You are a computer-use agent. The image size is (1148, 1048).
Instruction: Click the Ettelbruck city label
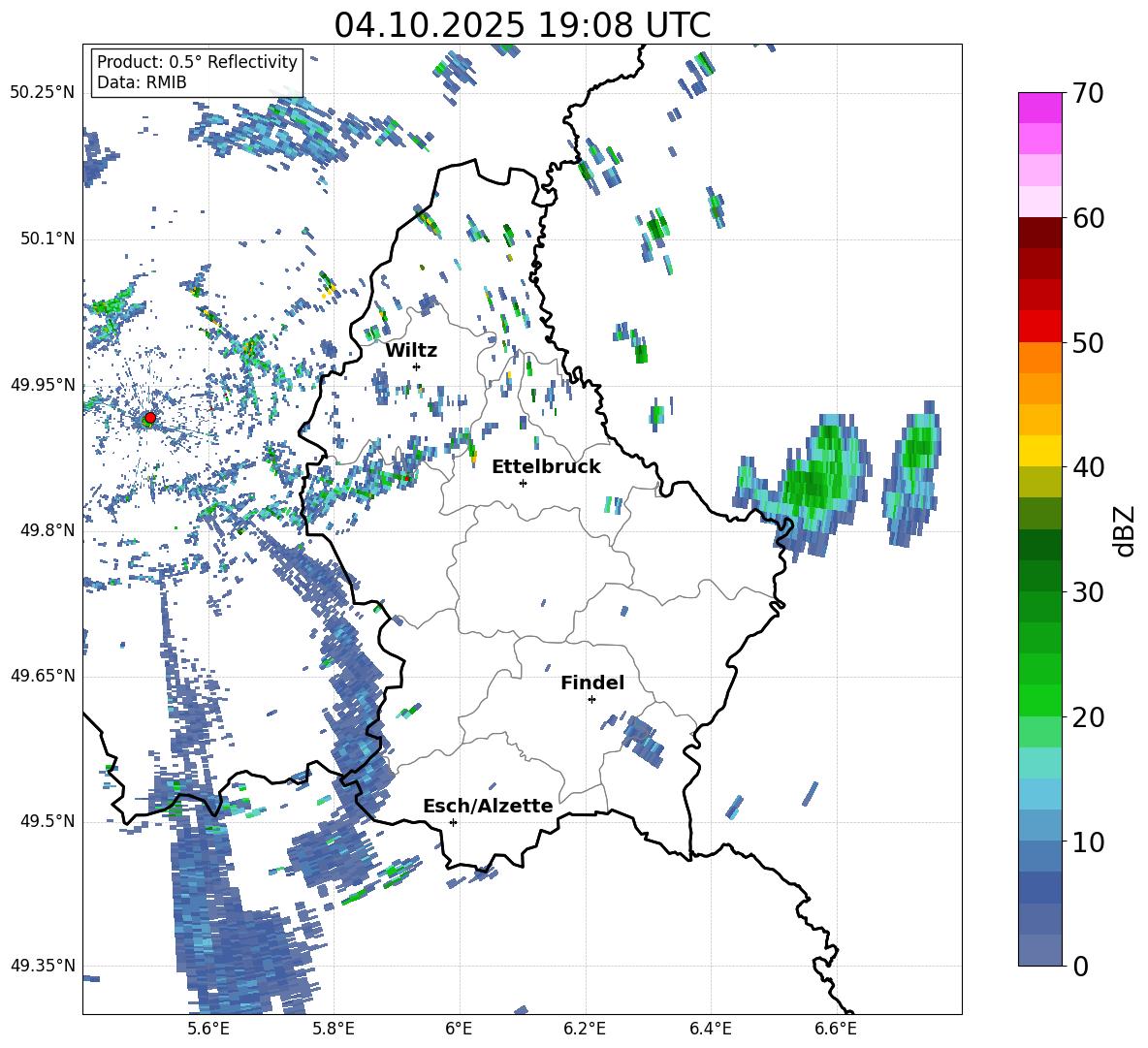[x=546, y=467]
